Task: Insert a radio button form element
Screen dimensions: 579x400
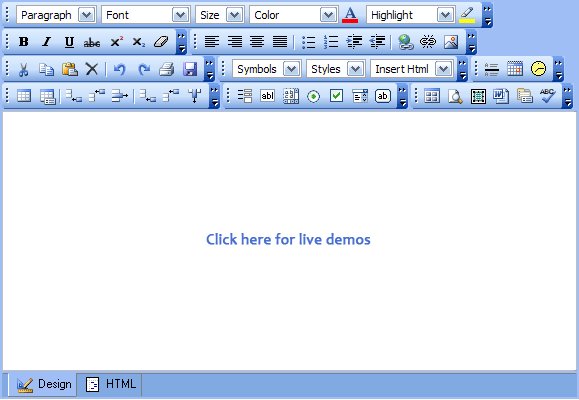Action: pos(314,96)
